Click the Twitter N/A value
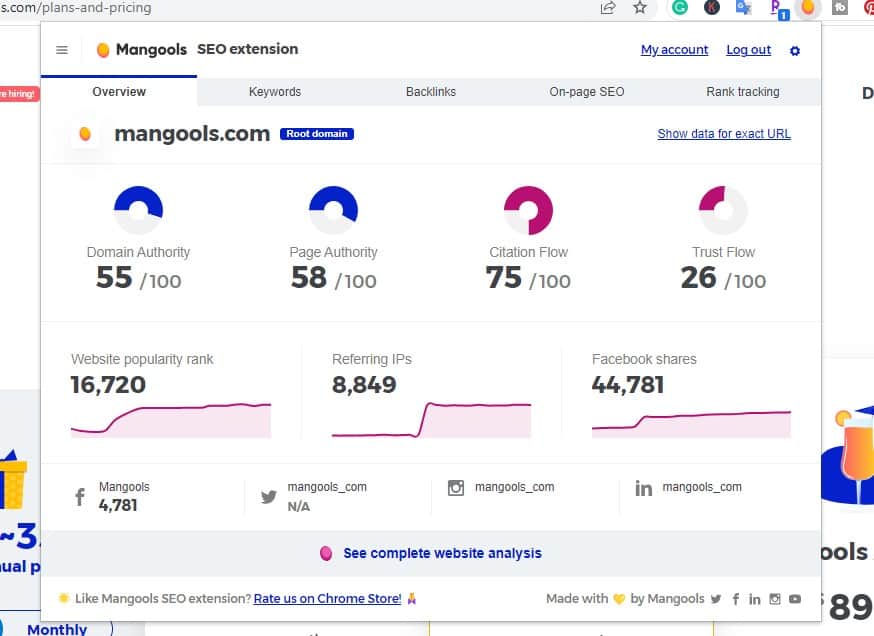The image size is (874, 636). [x=299, y=506]
